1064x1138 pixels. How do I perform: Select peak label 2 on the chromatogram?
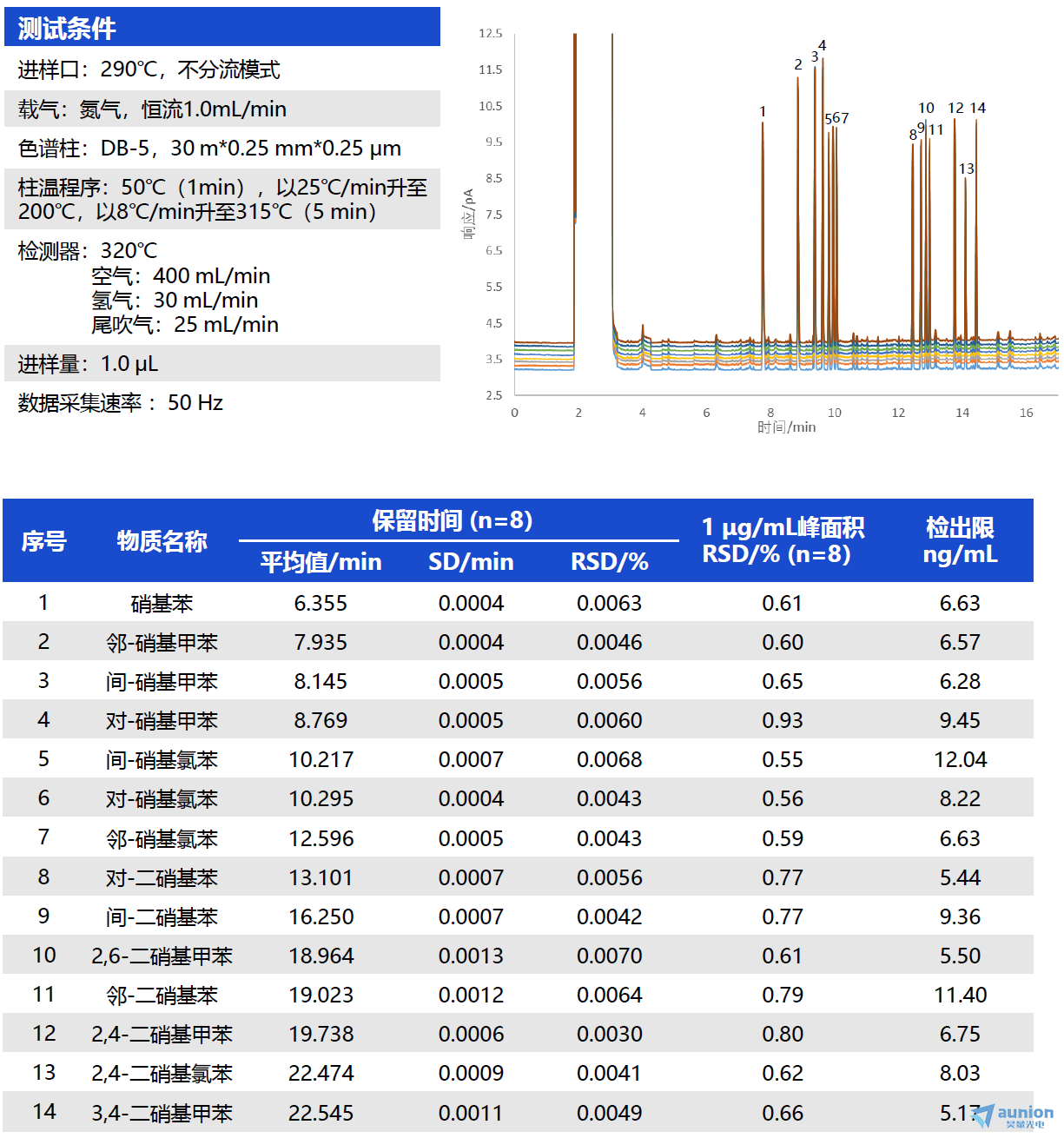point(797,64)
